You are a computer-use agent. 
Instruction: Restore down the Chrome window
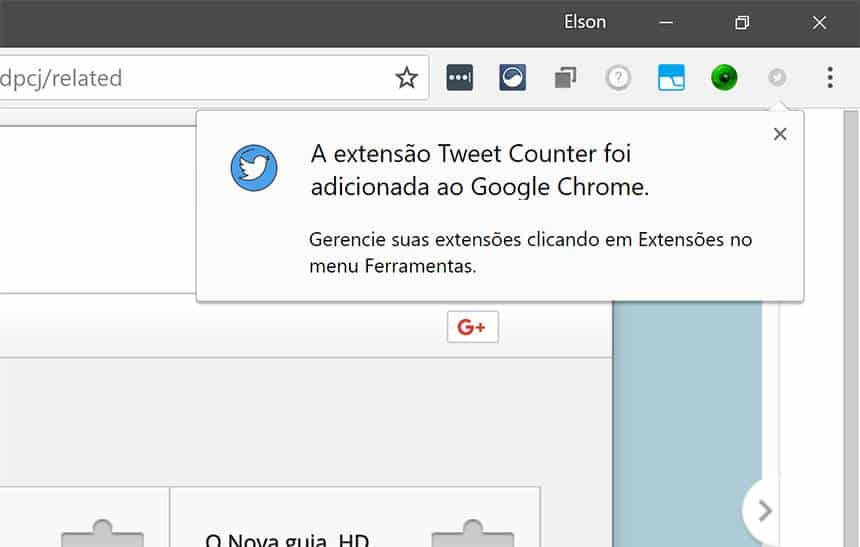point(742,22)
